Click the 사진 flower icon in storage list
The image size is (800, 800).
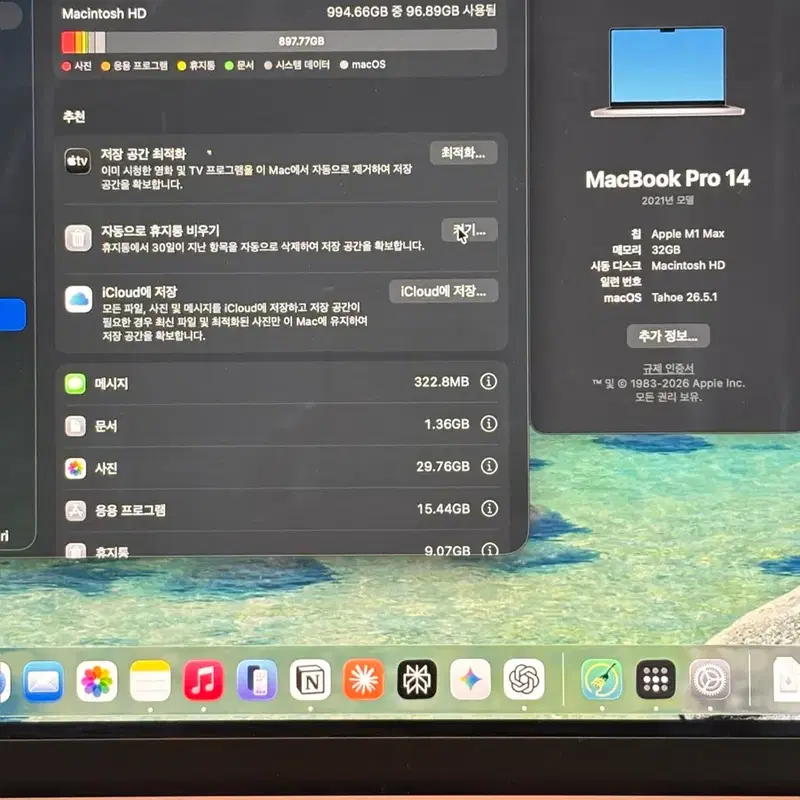click(76, 468)
